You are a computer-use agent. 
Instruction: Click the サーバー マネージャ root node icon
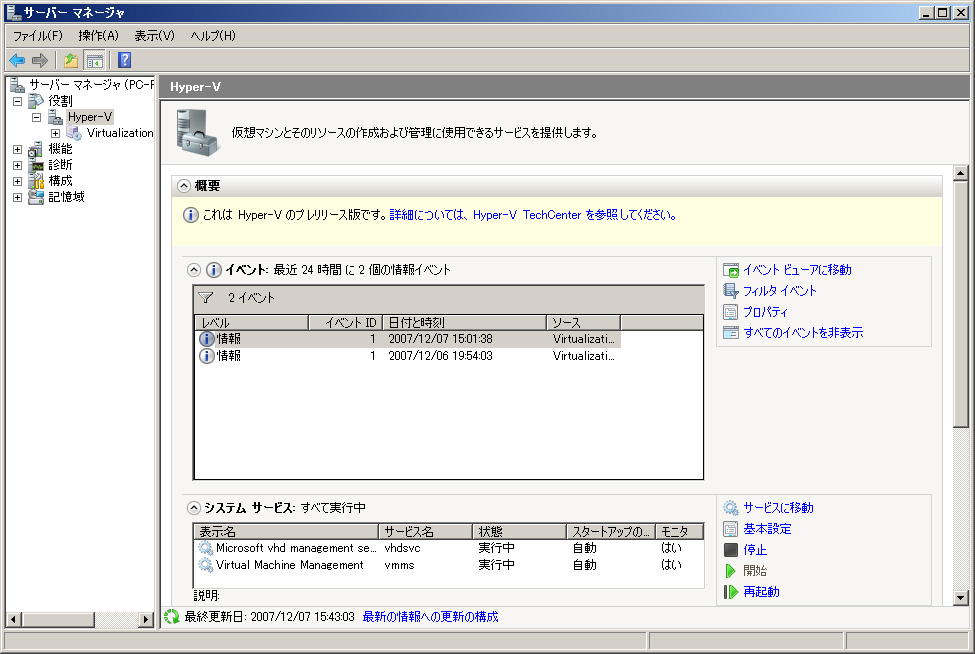[17, 85]
